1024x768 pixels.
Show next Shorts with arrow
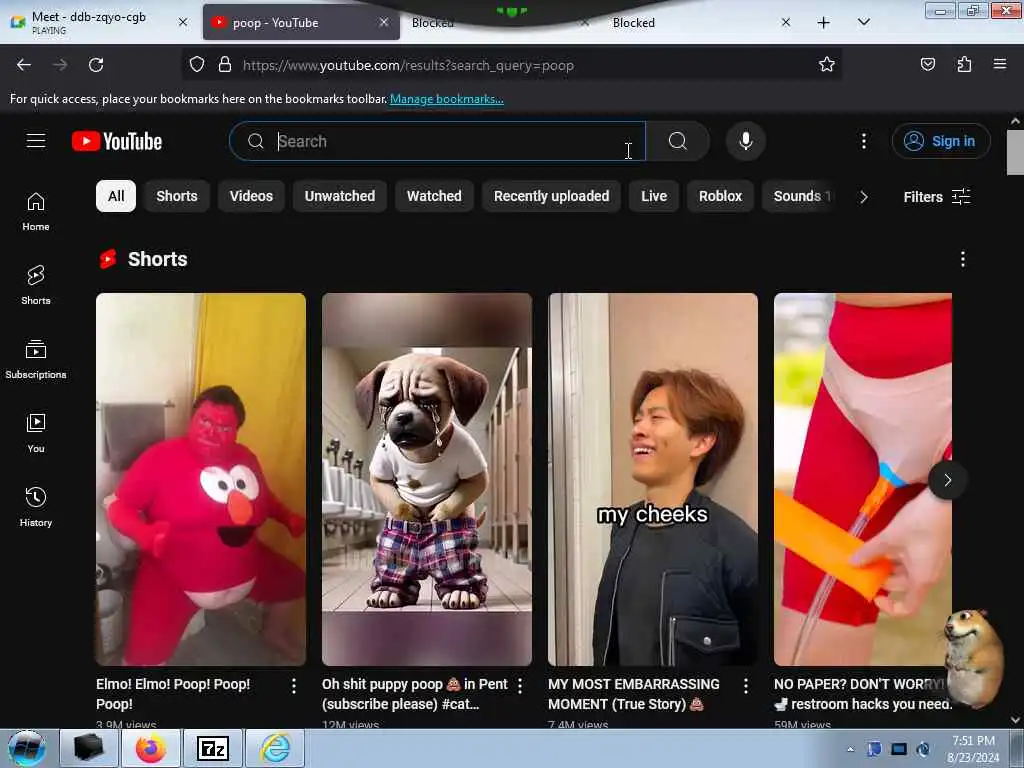pyautogui.click(x=948, y=480)
